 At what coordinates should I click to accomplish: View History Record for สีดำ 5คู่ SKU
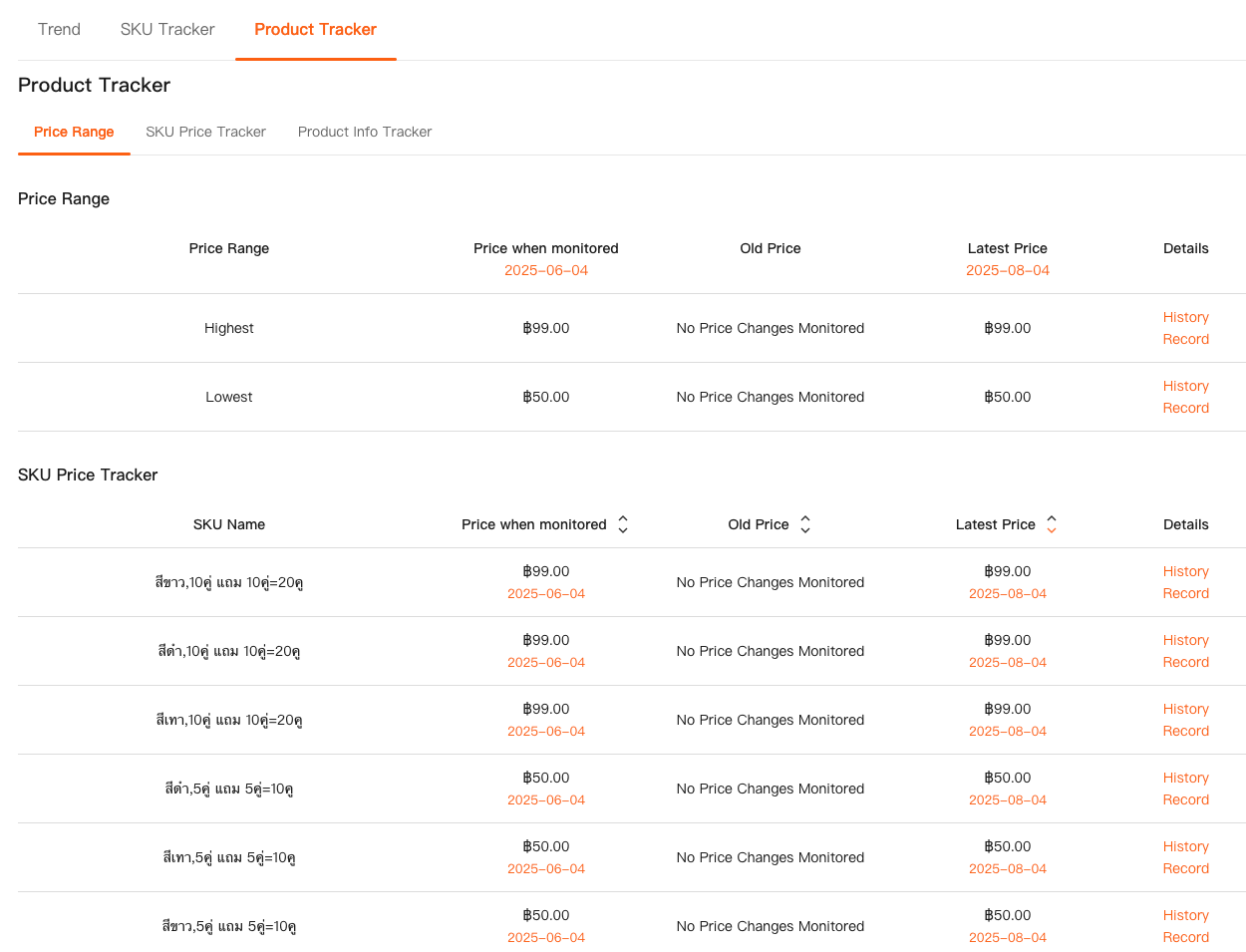(1185, 789)
